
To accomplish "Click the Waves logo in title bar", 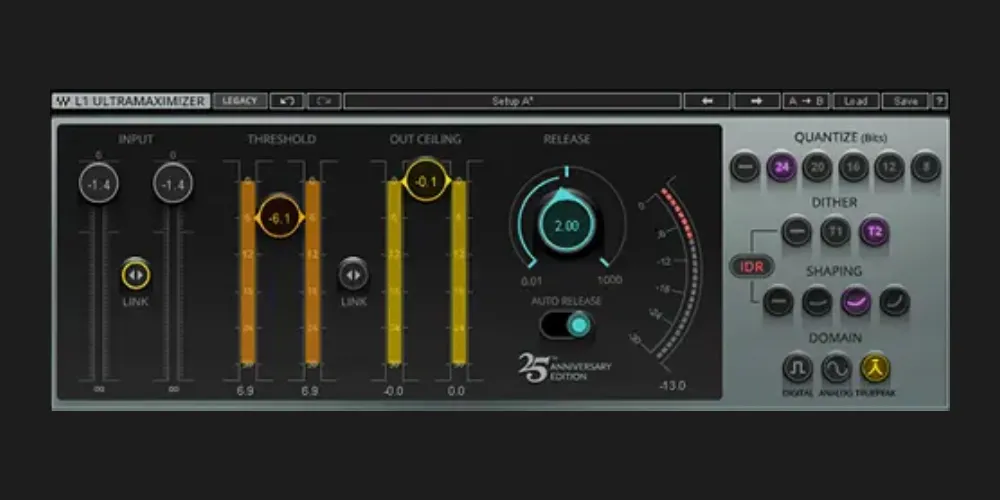I will (62, 101).
